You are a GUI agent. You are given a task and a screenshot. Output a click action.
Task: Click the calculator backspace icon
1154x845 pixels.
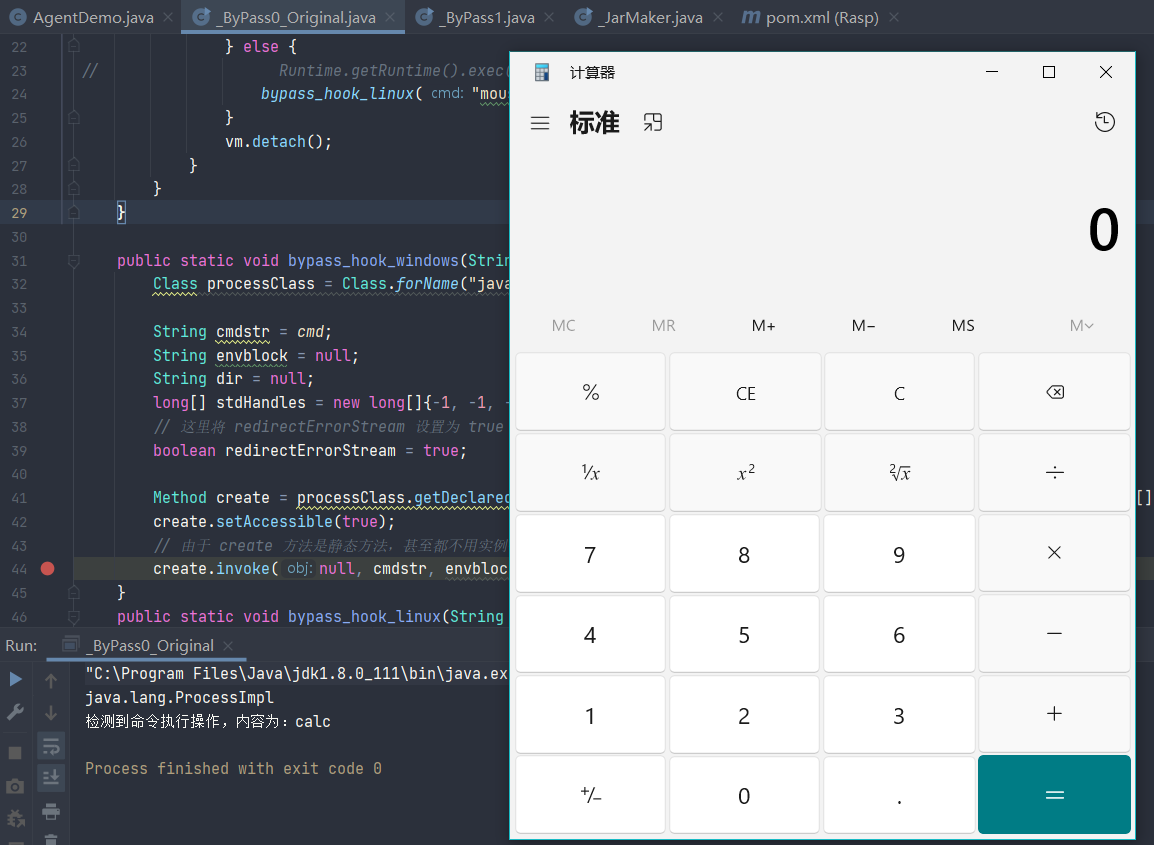coord(1054,393)
